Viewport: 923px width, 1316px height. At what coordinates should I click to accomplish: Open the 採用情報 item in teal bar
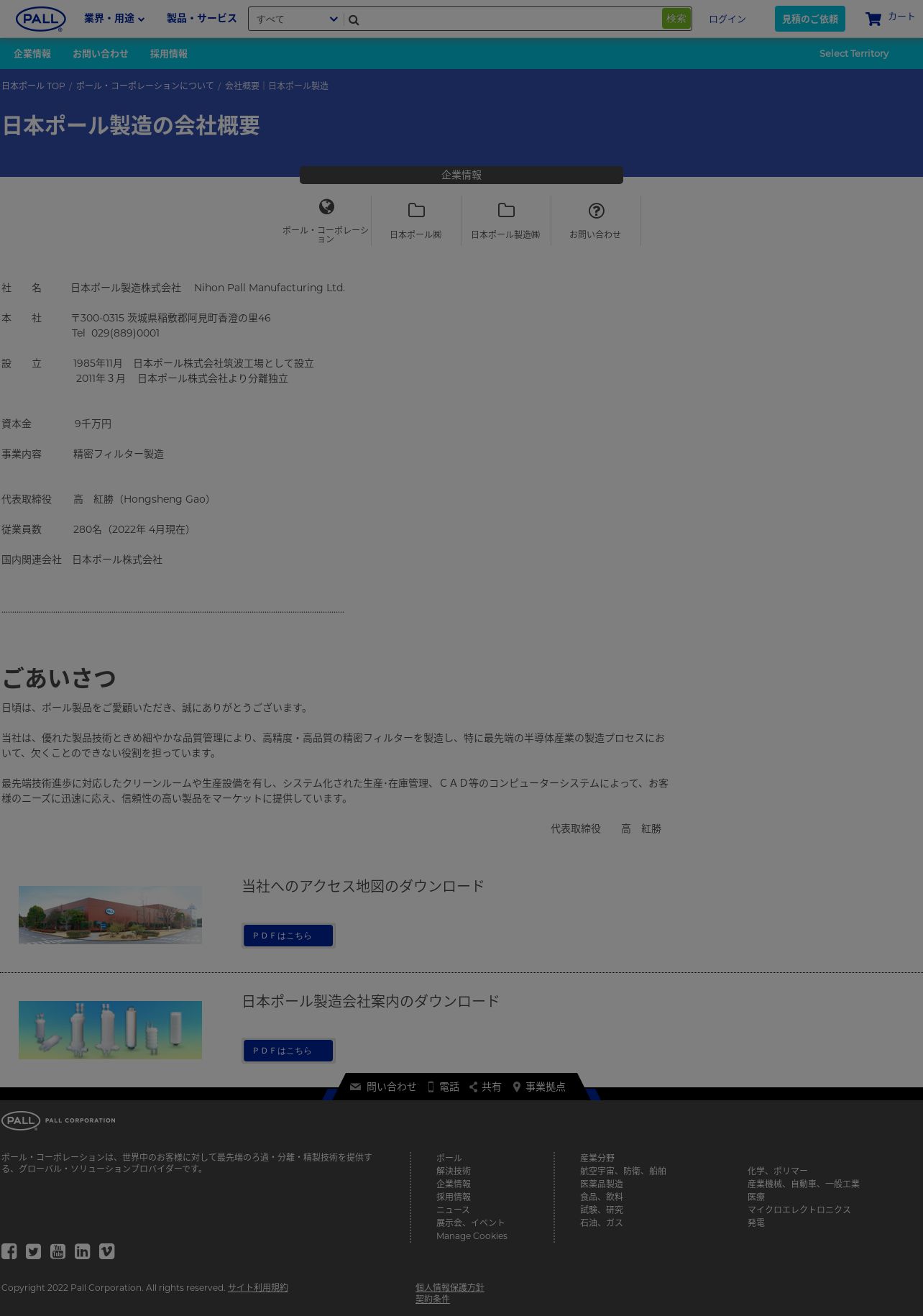click(x=169, y=54)
